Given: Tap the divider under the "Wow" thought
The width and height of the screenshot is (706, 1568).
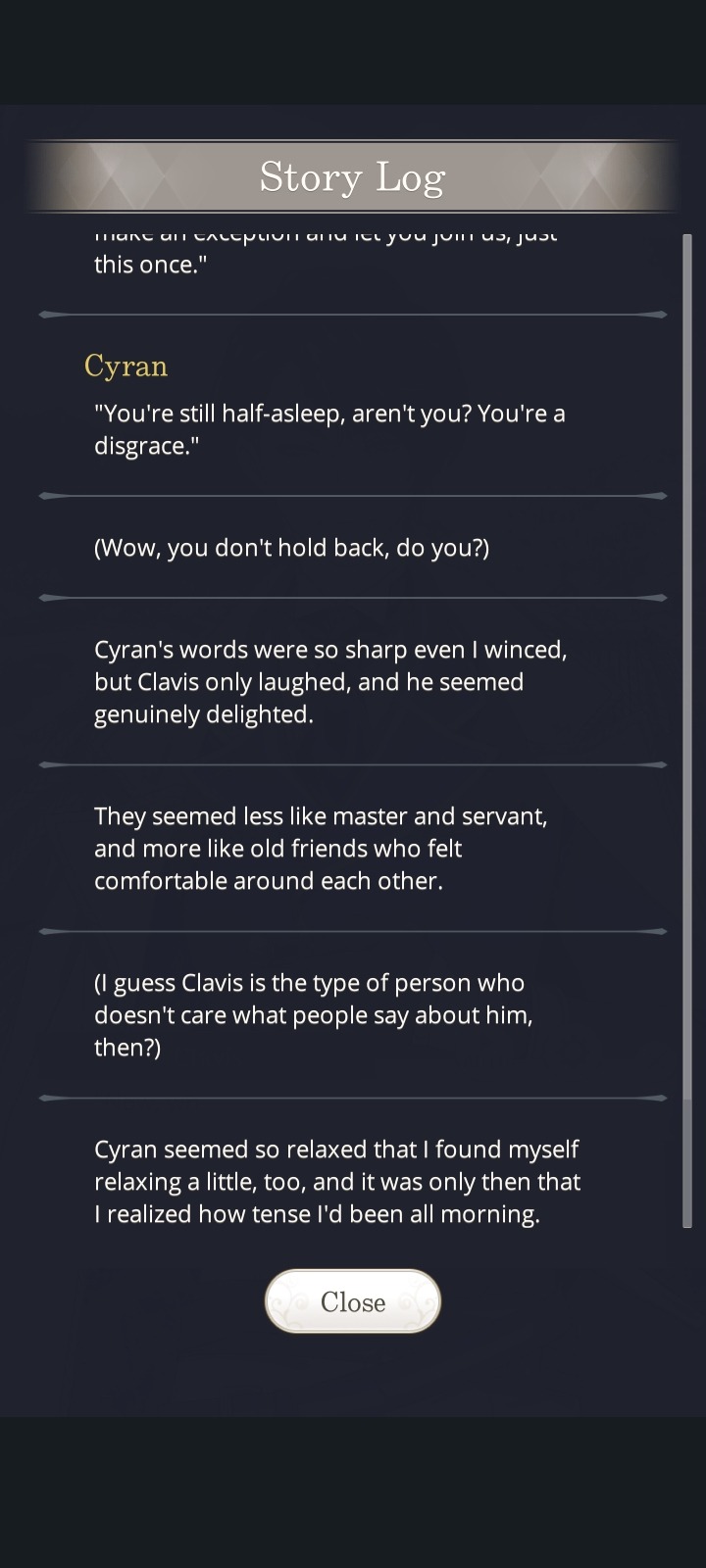Looking at the screenshot, I should pos(353,597).
